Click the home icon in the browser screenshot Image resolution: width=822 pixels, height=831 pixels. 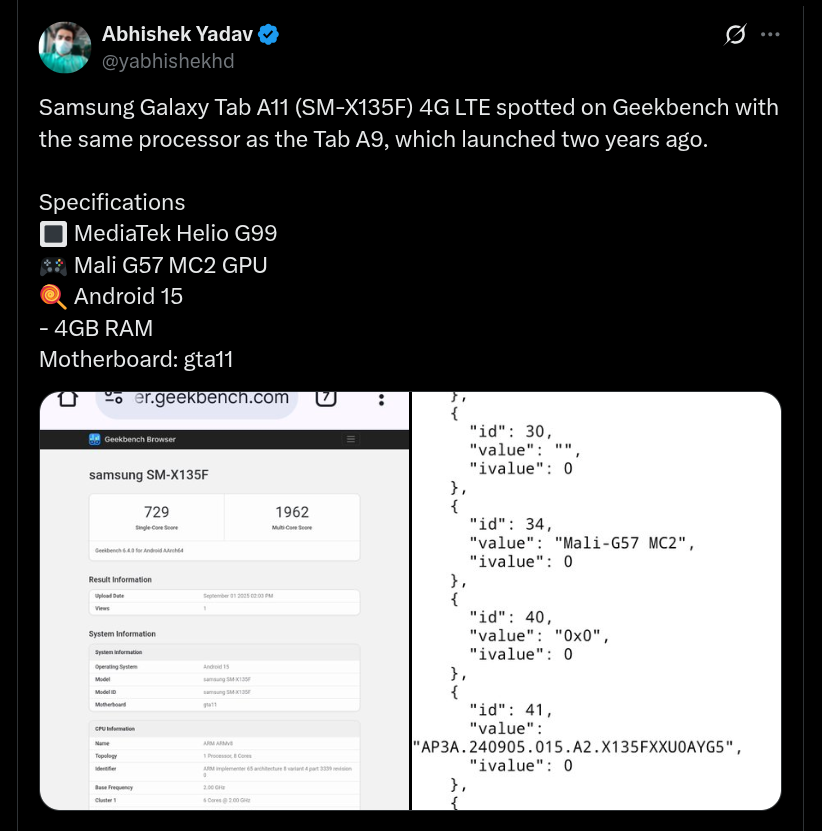[67, 398]
